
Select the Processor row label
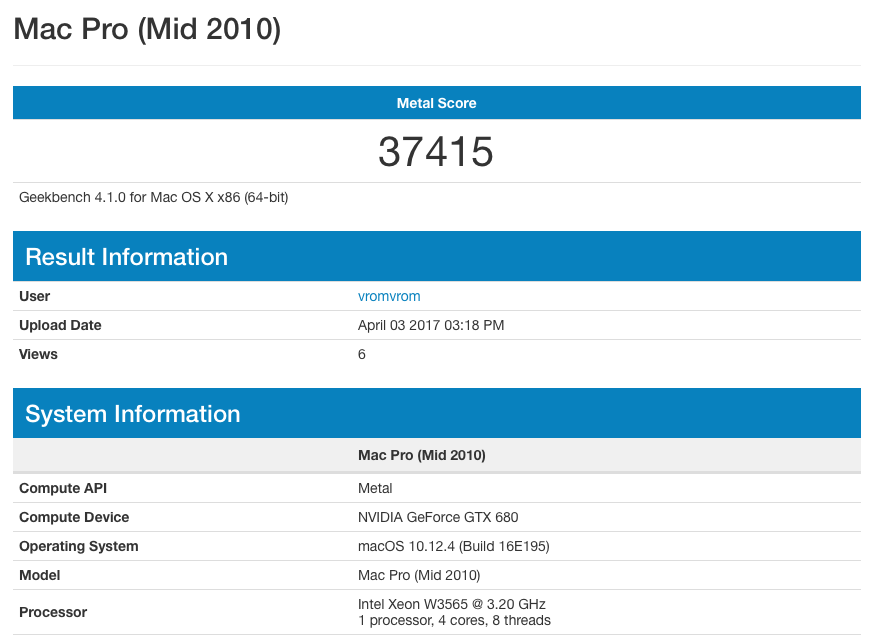[x=53, y=613]
